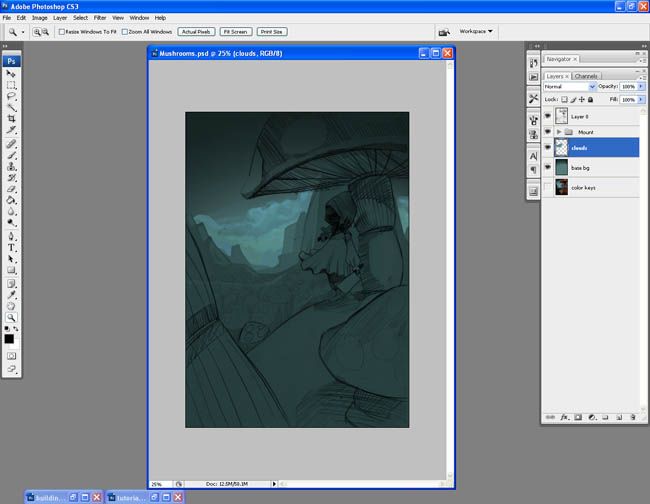
Task: Select the Lasso tool
Action: click(11, 96)
